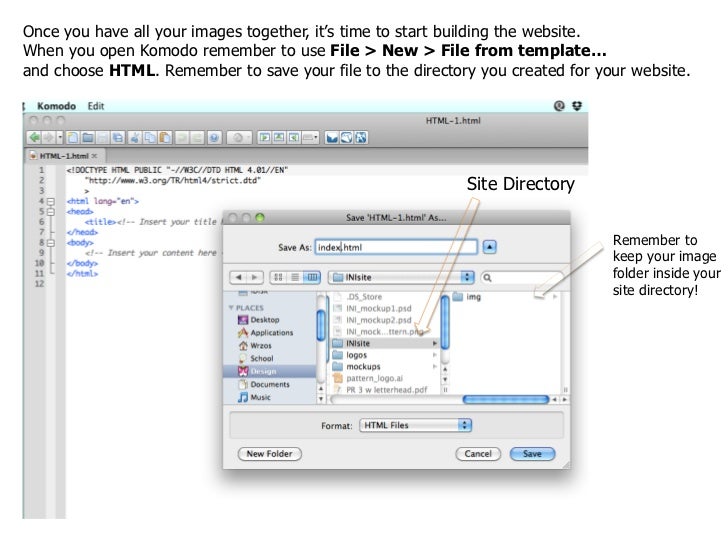
Task: Collapse the body tag fold on line 8
Action: (51, 243)
